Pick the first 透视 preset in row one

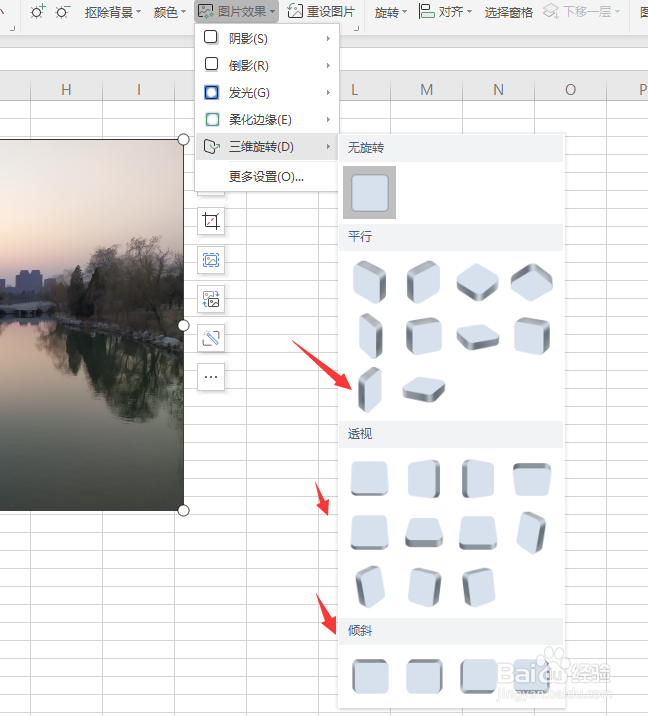pyautogui.click(x=369, y=478)
